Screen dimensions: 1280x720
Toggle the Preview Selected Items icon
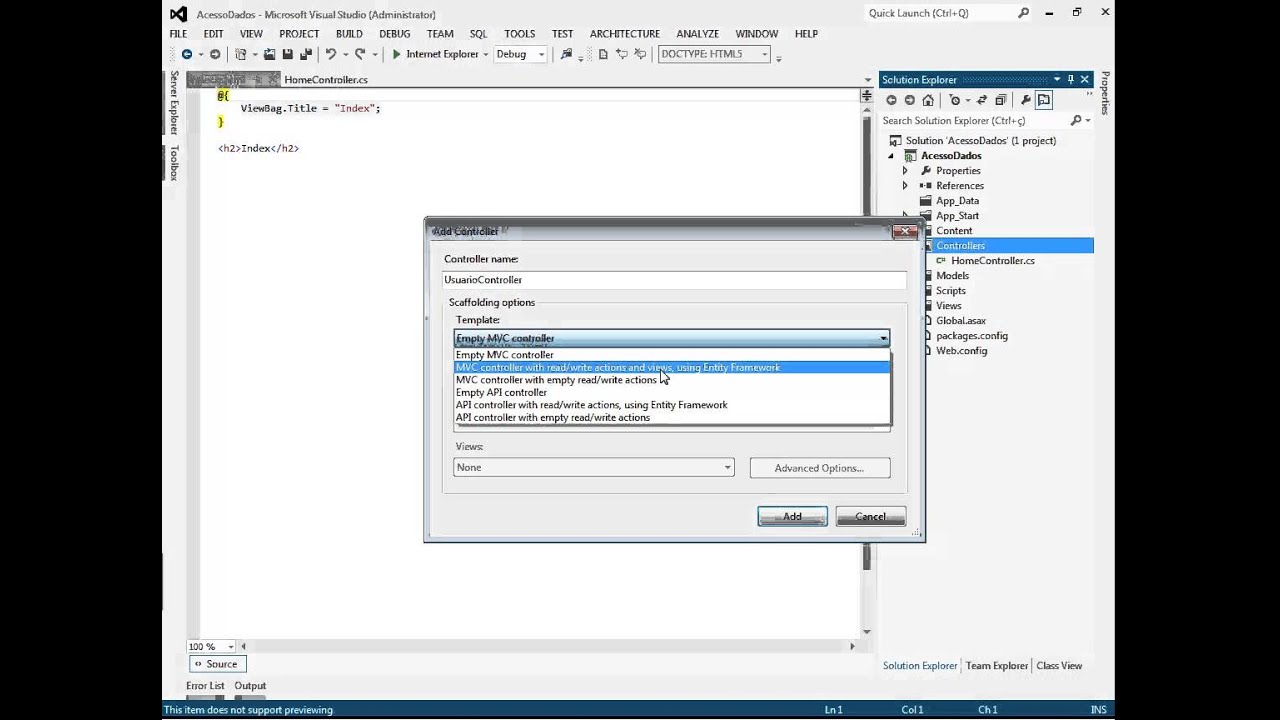pyautogui.click(x=1043, y=100)
